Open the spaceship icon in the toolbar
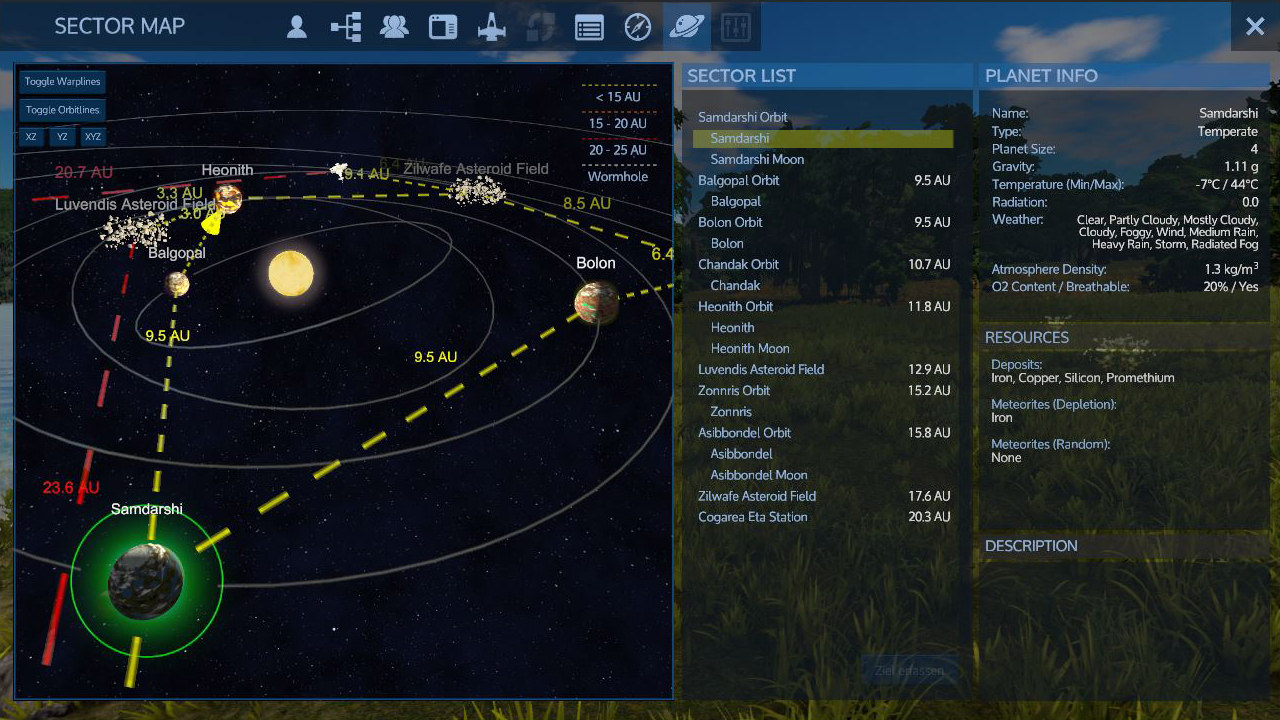Screen dimensions: 1280x720 [492, 27]
